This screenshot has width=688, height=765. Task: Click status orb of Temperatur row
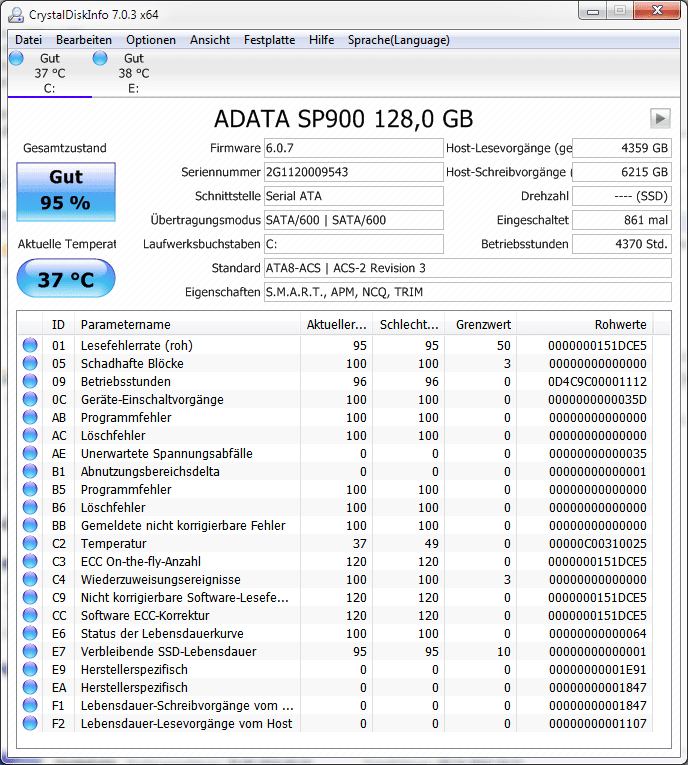point(30,543)
